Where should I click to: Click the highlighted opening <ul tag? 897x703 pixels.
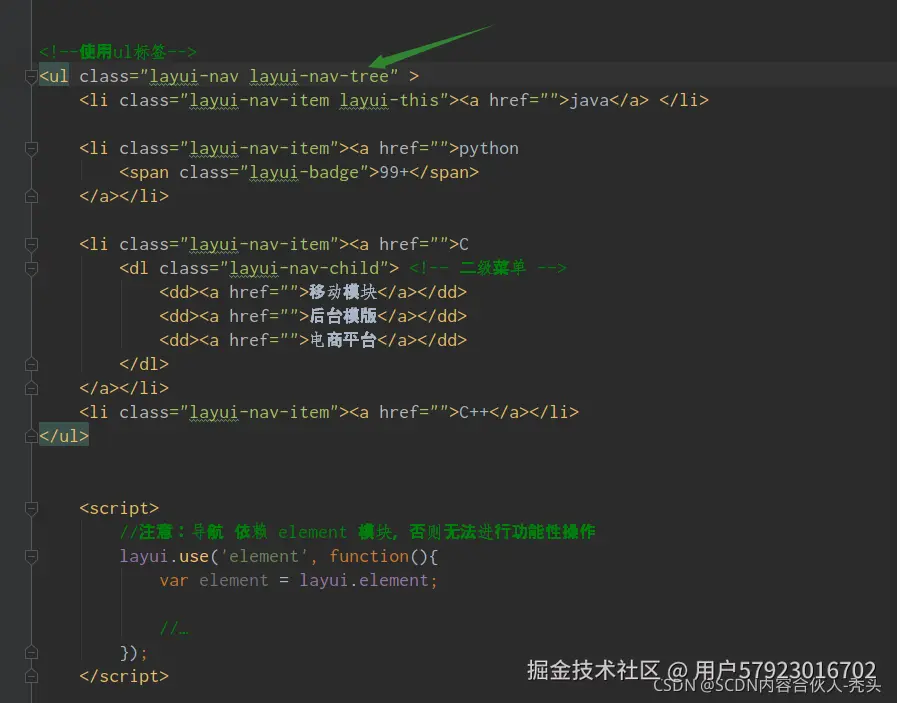[54, 76]
